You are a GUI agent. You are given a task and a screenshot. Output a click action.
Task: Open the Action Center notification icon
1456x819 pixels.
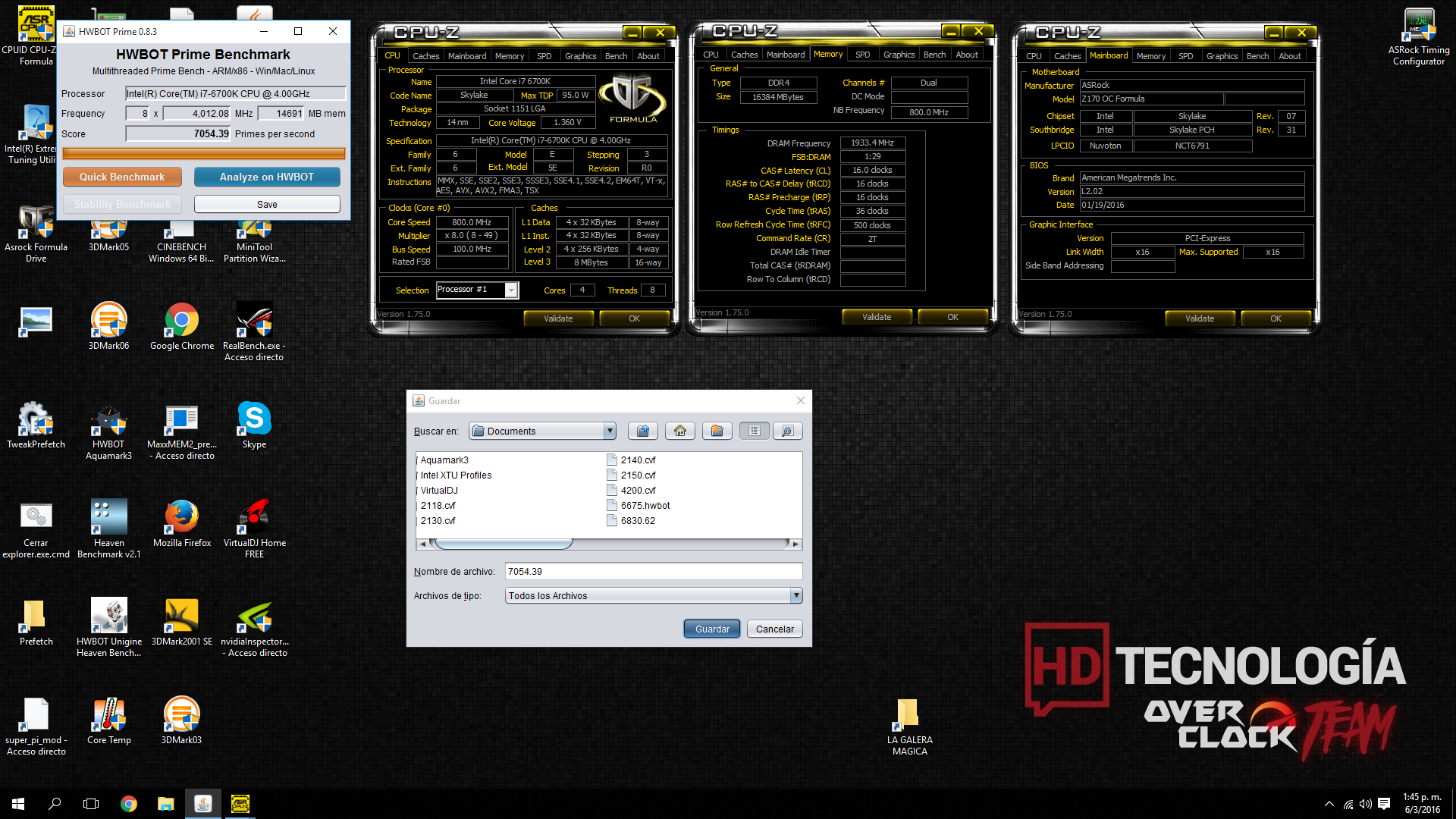pyautogui.click(x=1384, y=804)
